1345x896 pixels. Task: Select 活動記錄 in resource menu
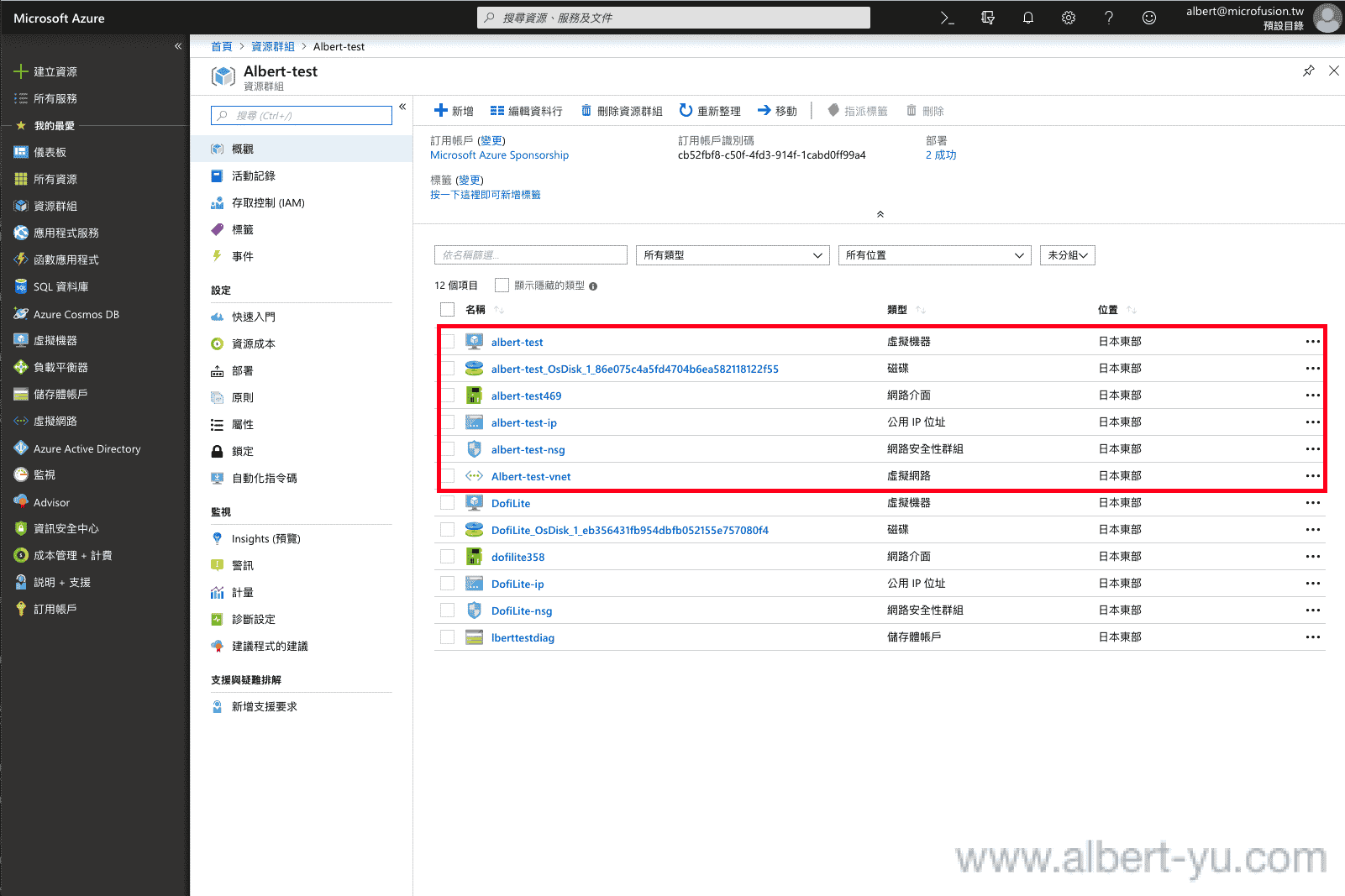click(302, 176)
